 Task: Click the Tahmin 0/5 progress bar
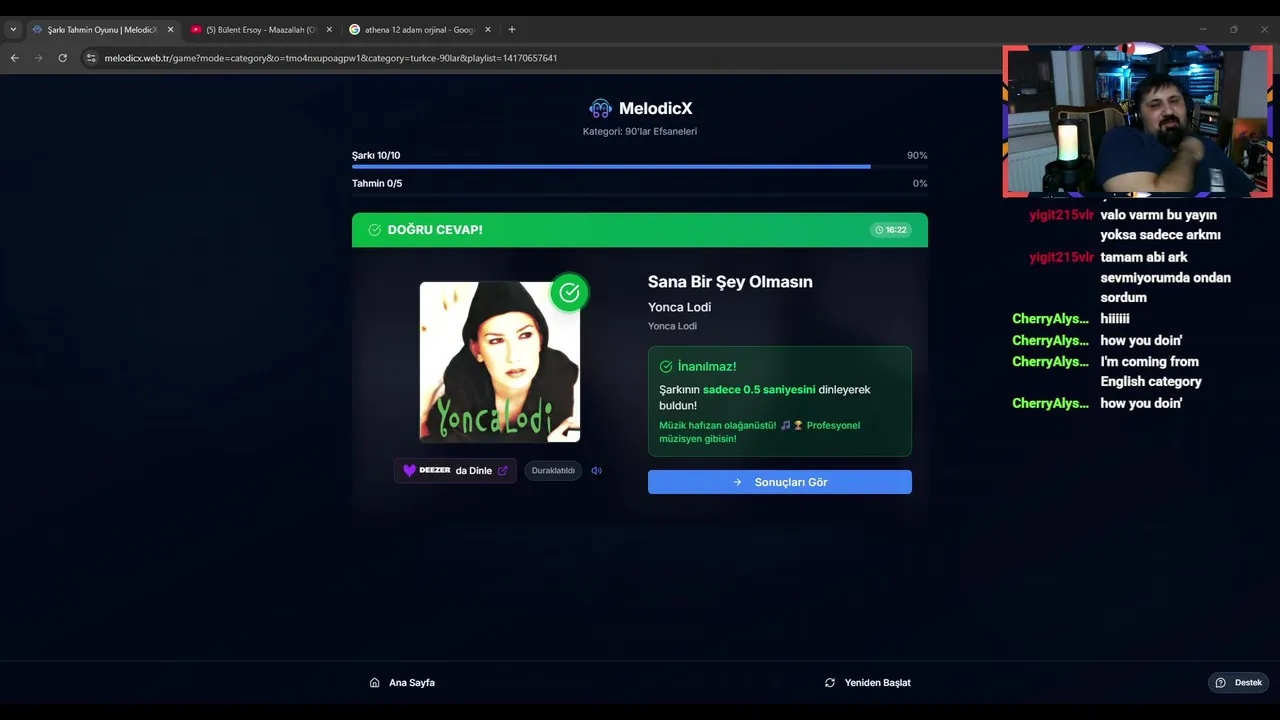(x=640, y=195)
